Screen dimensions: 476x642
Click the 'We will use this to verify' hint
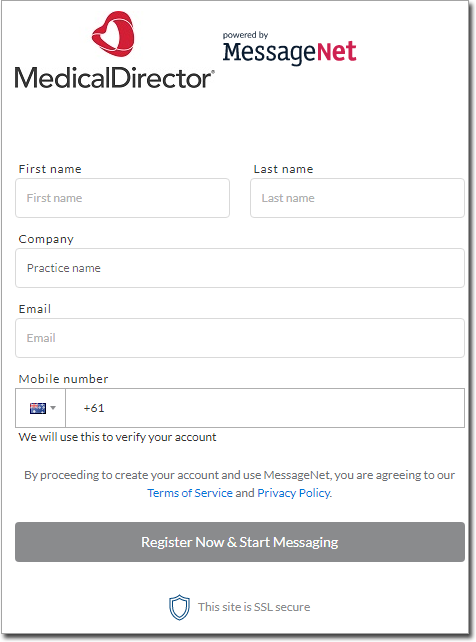pyautogui.click(x=117, y=437)
